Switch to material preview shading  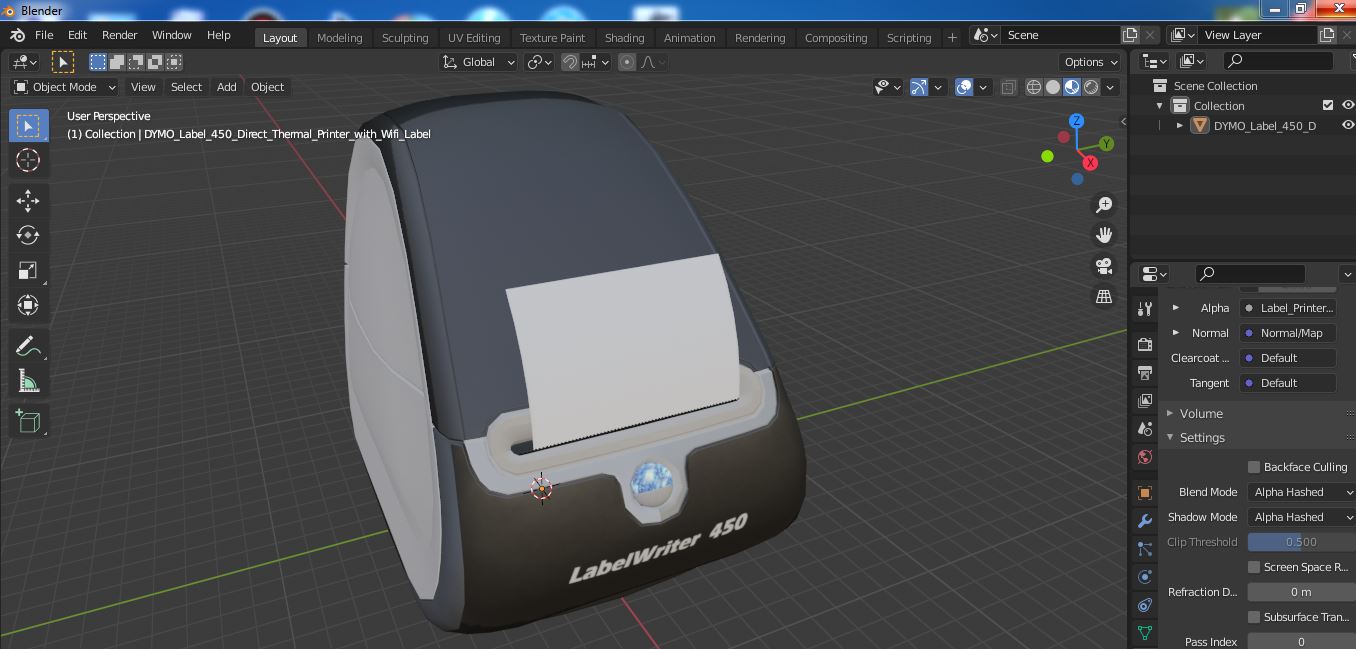point(1072,87)
